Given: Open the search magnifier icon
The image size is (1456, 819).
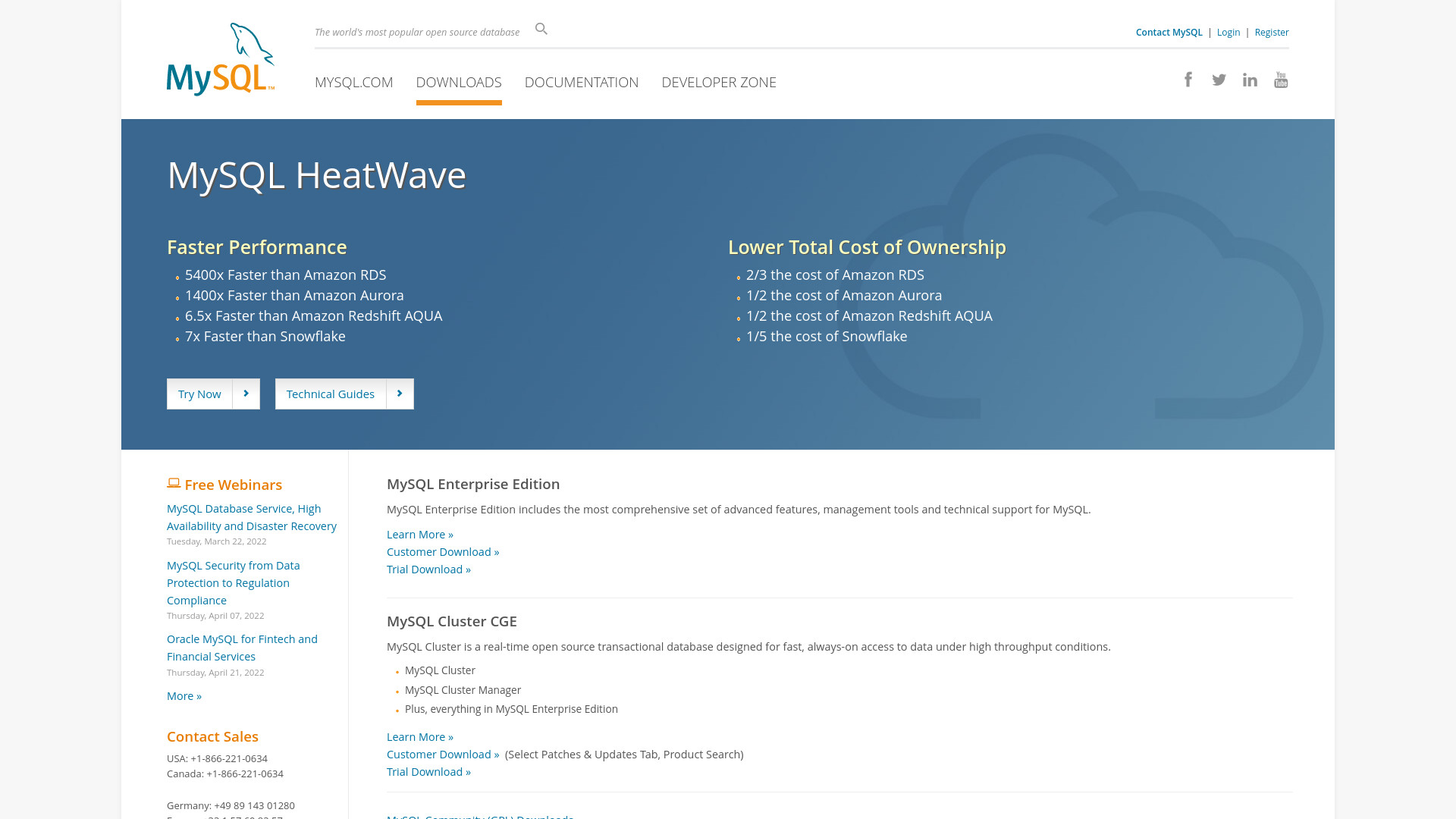Looking at the screenshot, I should (x=541, y=29).
